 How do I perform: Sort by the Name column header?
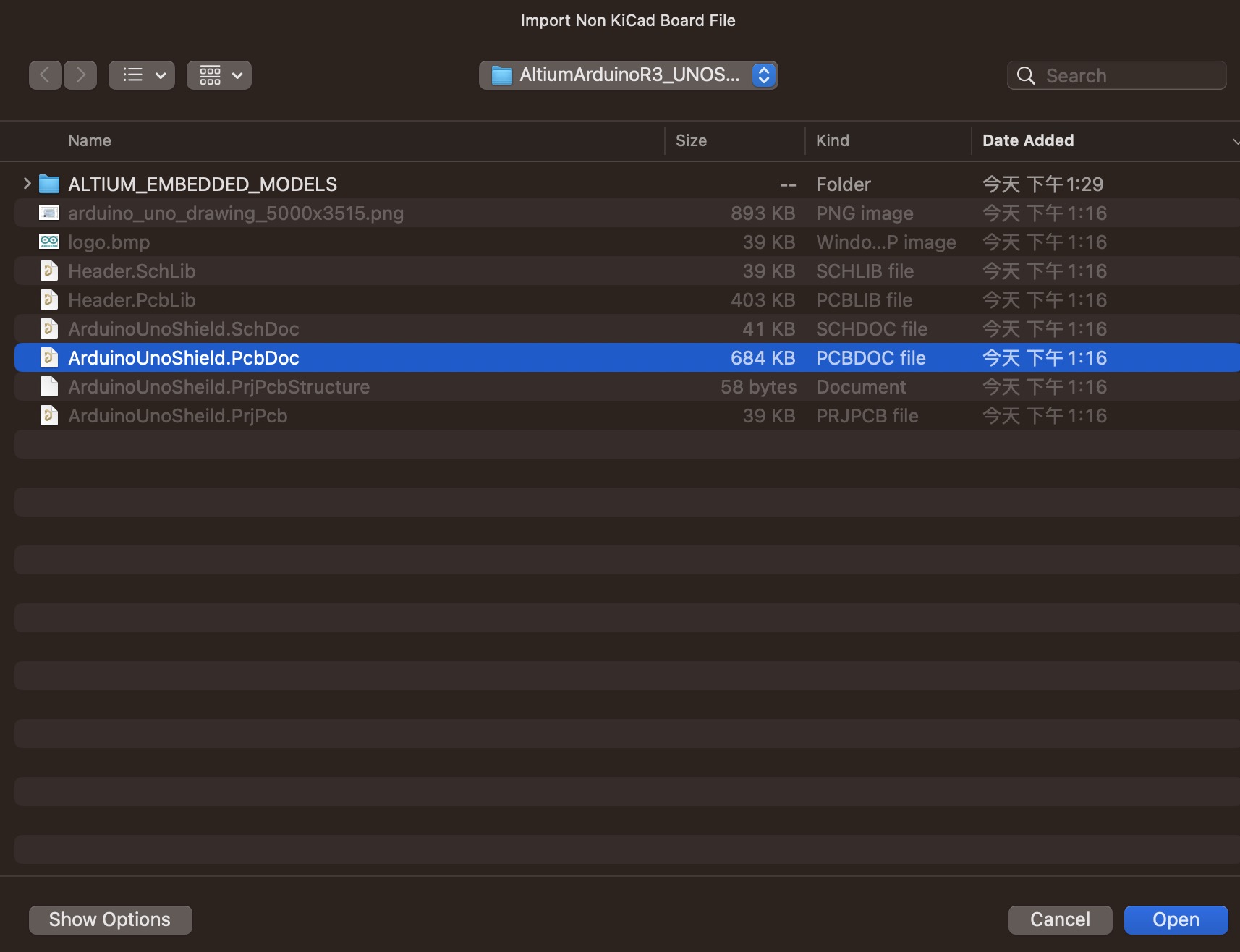tap(90, 140)
